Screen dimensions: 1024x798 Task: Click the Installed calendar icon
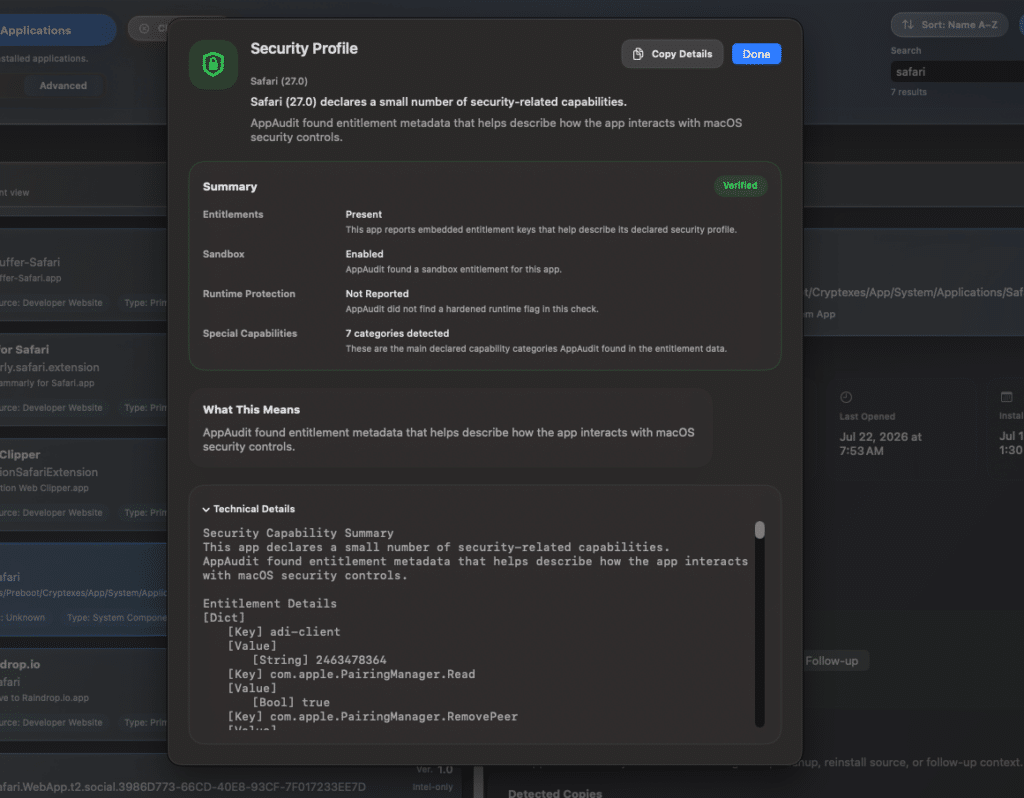click(x=1006, y=397)
